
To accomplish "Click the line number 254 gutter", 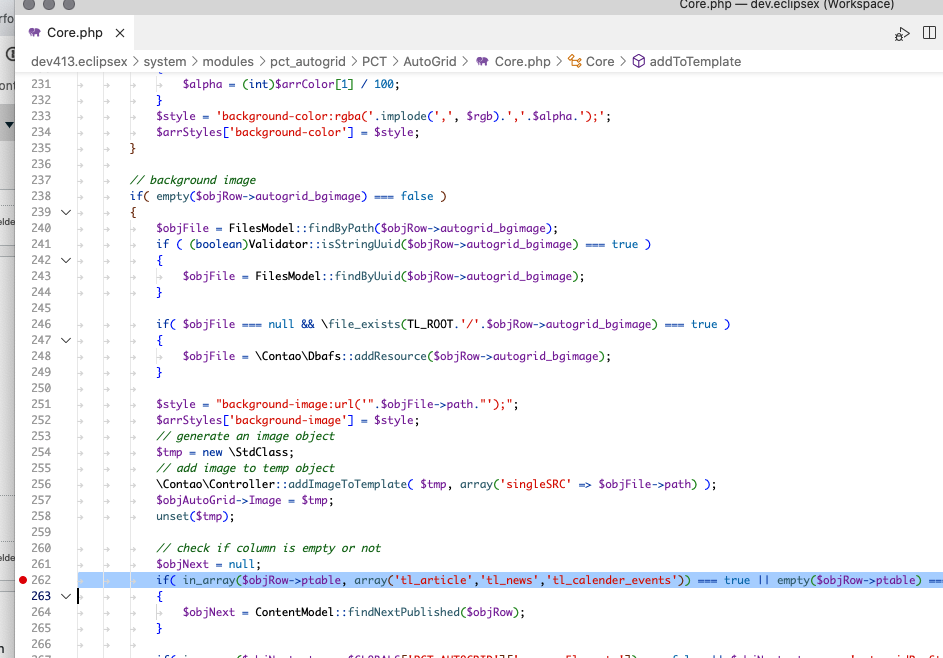I will [41, 452].
